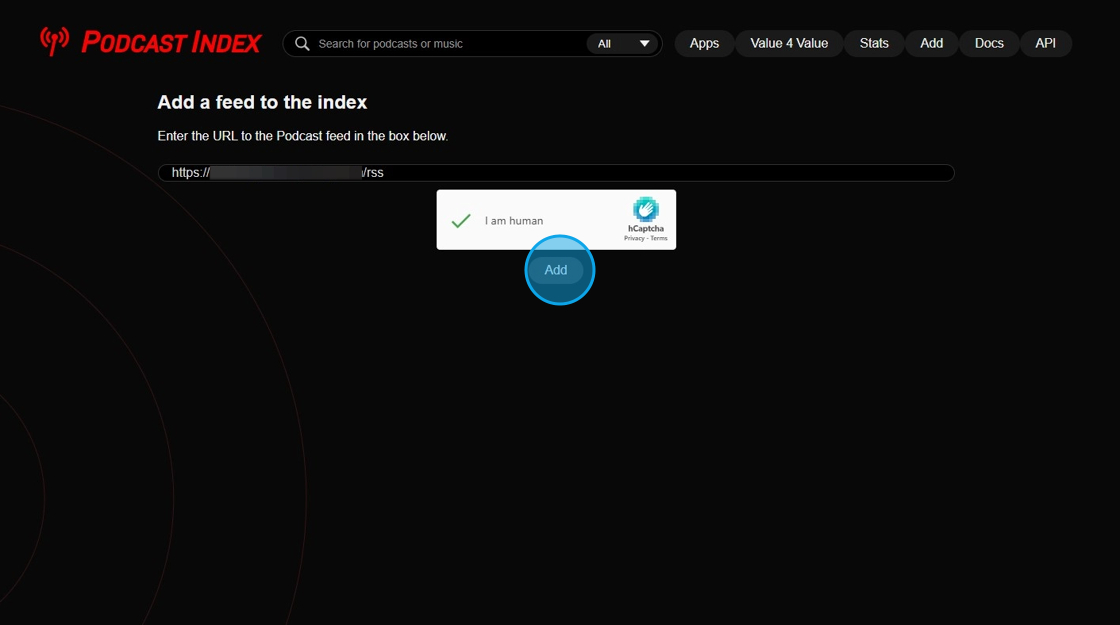The width and height of the screenshot is (1120, 625).
Task: Open the Apps navigation item
Action: (x=704, y=44)
